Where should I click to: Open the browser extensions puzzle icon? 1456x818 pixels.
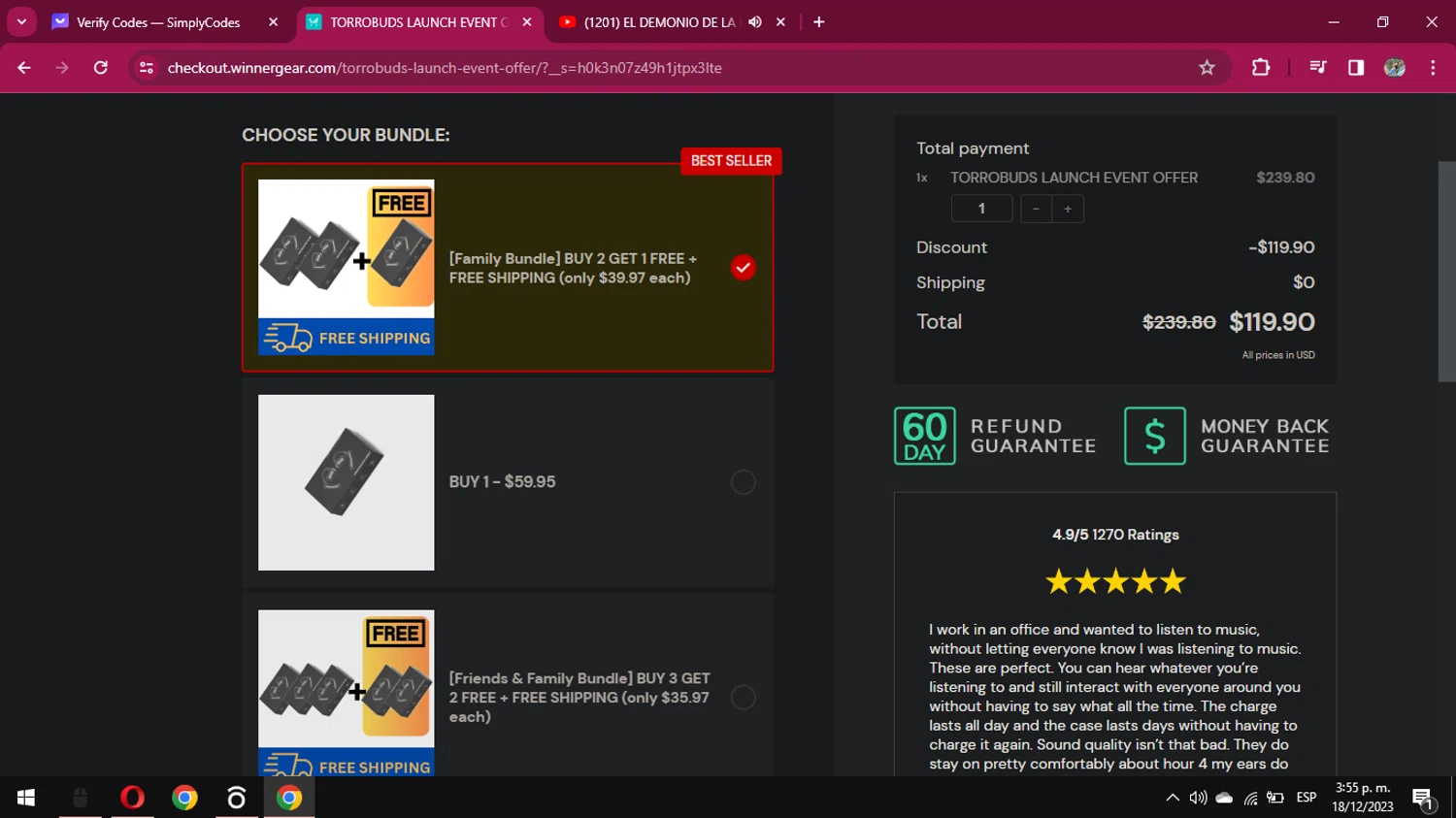coord(1261,68)
